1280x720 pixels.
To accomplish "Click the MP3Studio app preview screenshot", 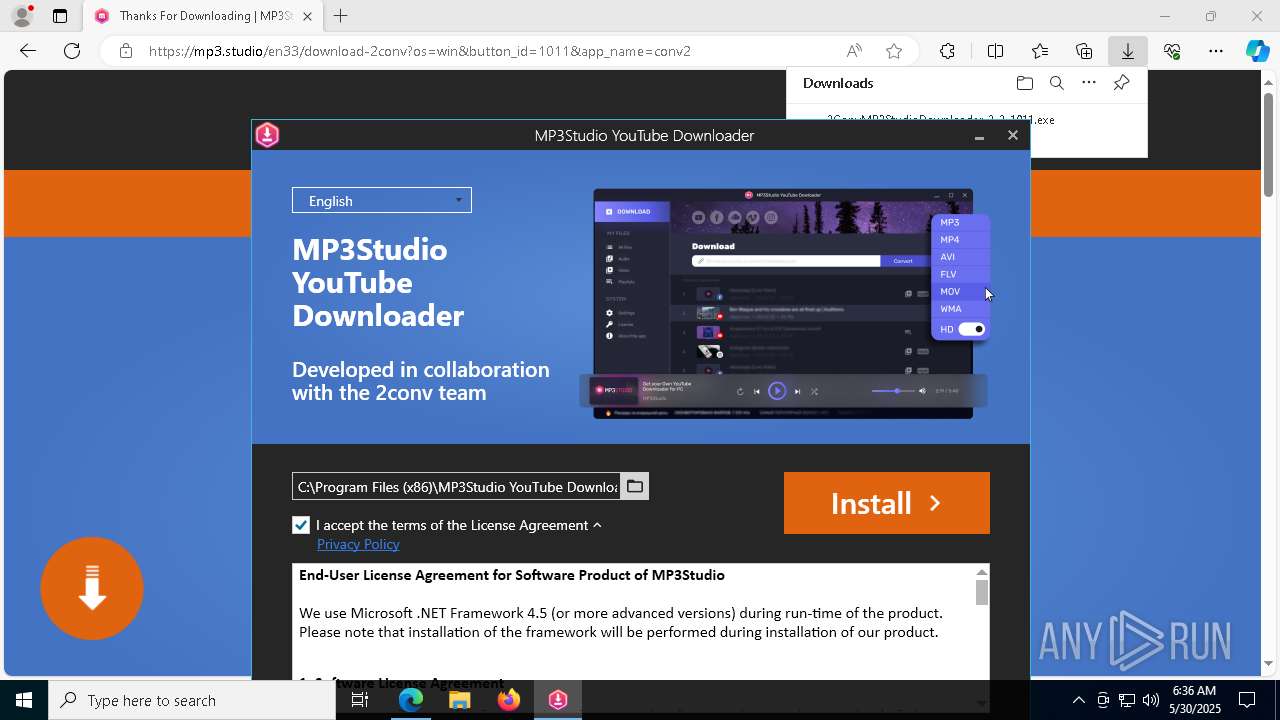I will [783, 303].
